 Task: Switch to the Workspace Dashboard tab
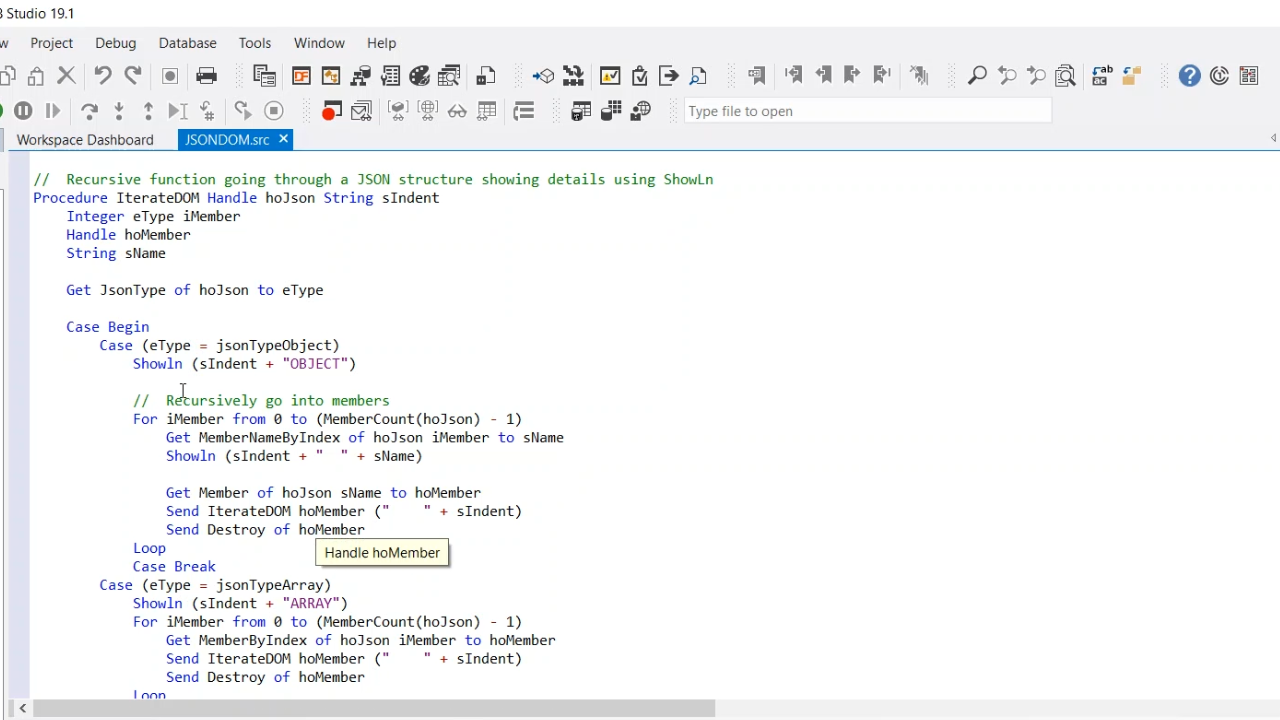point(85,140)
